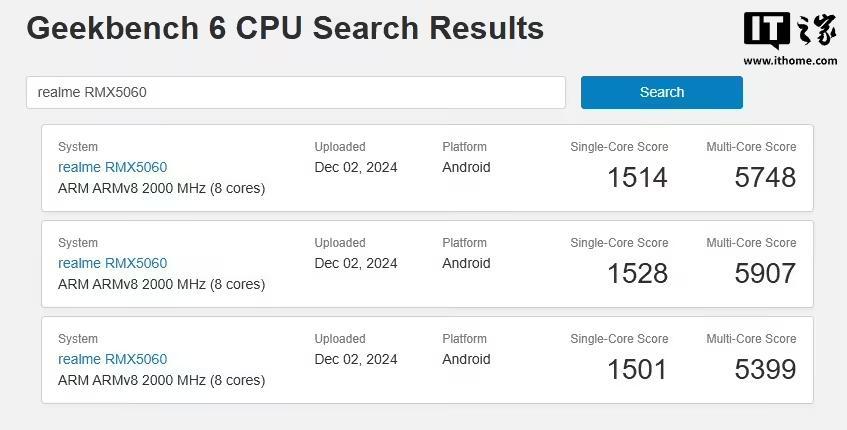Click the multi-core score 5399

pyautogui.click(x=765, y=370)
